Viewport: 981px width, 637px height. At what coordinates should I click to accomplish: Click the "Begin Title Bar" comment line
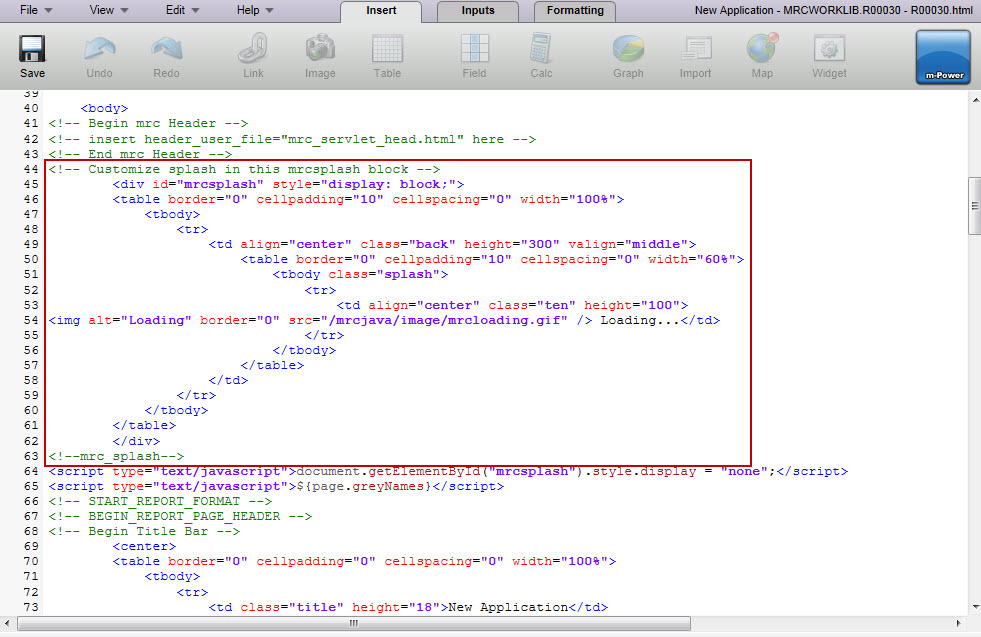[144, 531]
